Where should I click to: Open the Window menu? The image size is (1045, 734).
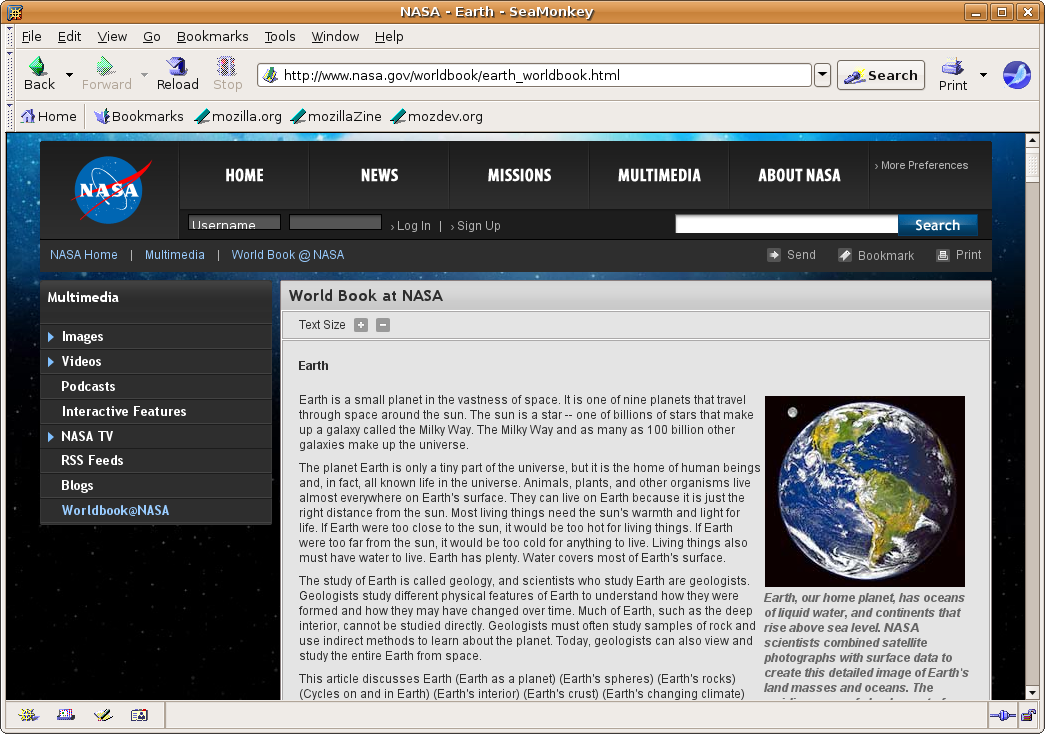pyautogui.click(x=335, y=37)
